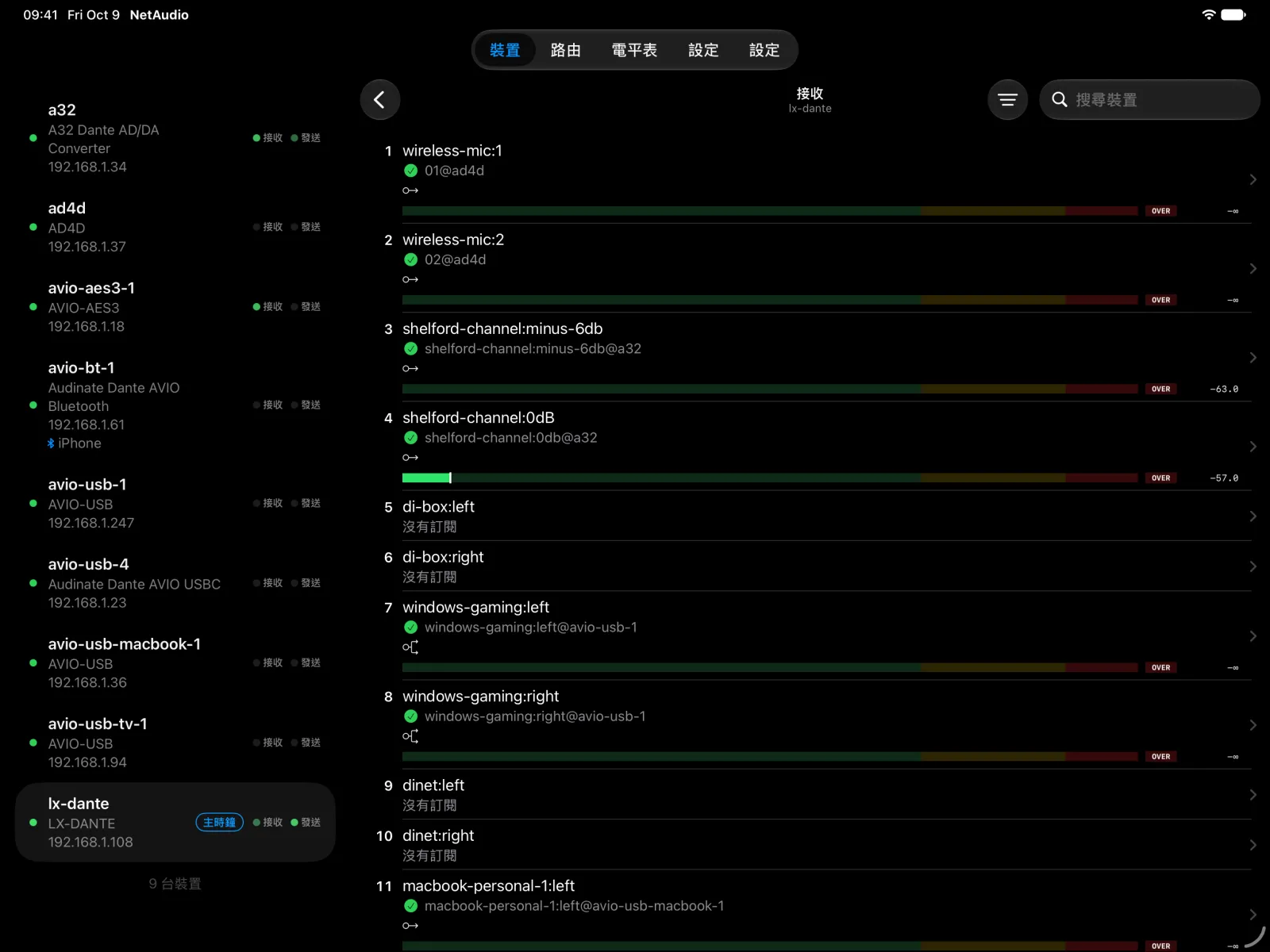Select the avio-usb-macbook-1 device
The image size is (1270, 952).
[175, 662]
